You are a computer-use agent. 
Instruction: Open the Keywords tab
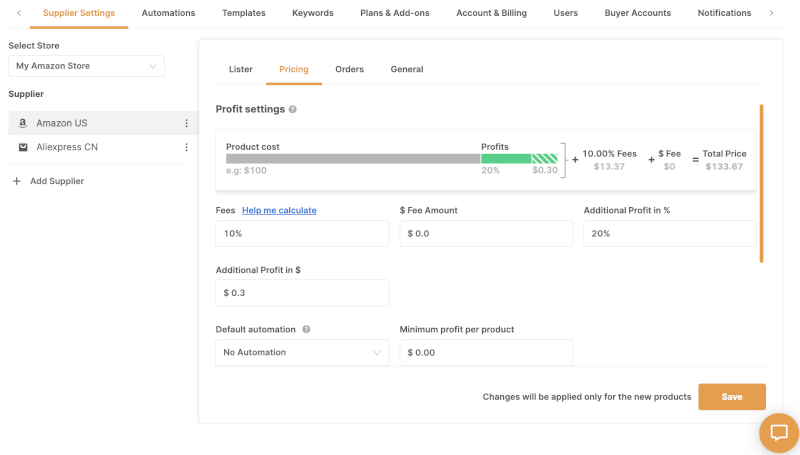pyautogui.click(x=313, y=13)
